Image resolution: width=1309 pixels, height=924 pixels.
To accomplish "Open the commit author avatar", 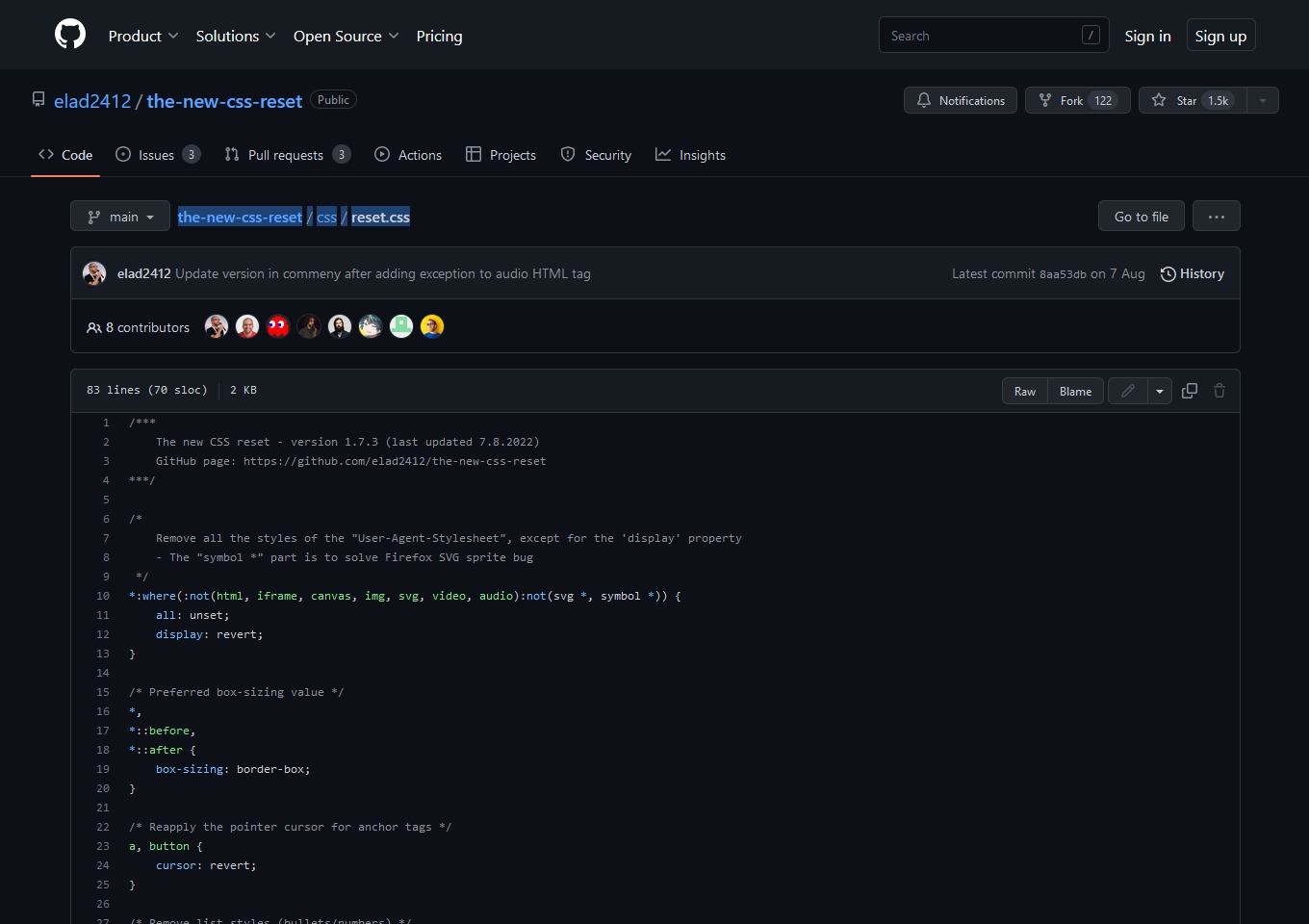I will click(x=94, y=273).
